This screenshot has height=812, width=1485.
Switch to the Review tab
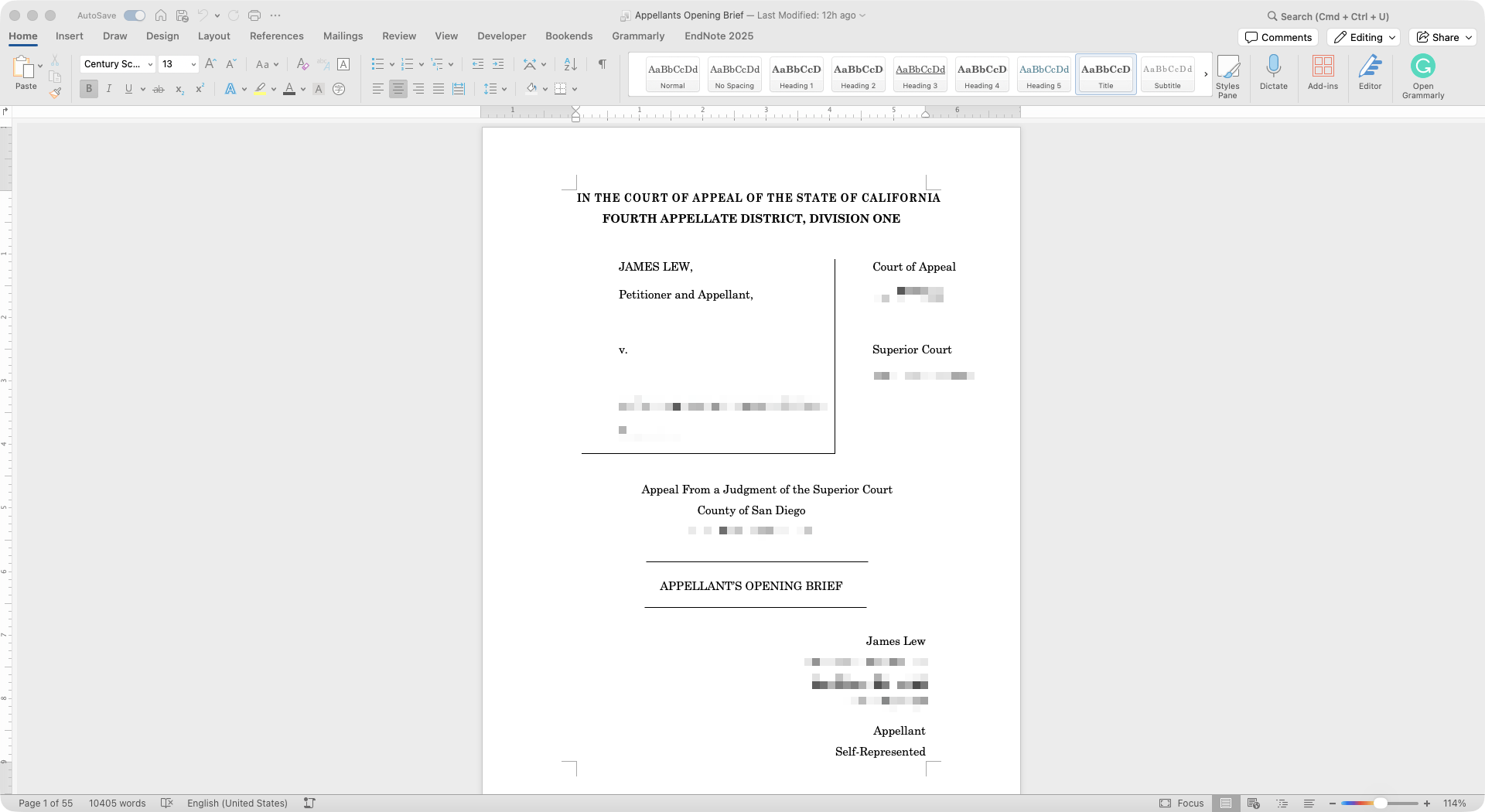(x=398, y=36)
